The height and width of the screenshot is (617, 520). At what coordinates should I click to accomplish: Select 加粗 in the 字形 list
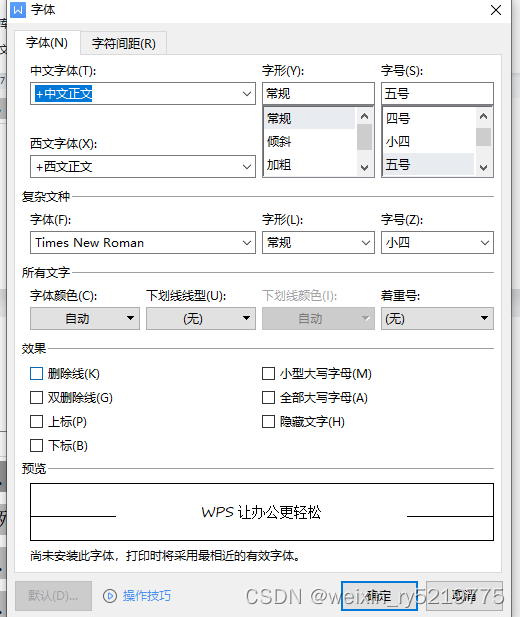(x=310, y=164)
